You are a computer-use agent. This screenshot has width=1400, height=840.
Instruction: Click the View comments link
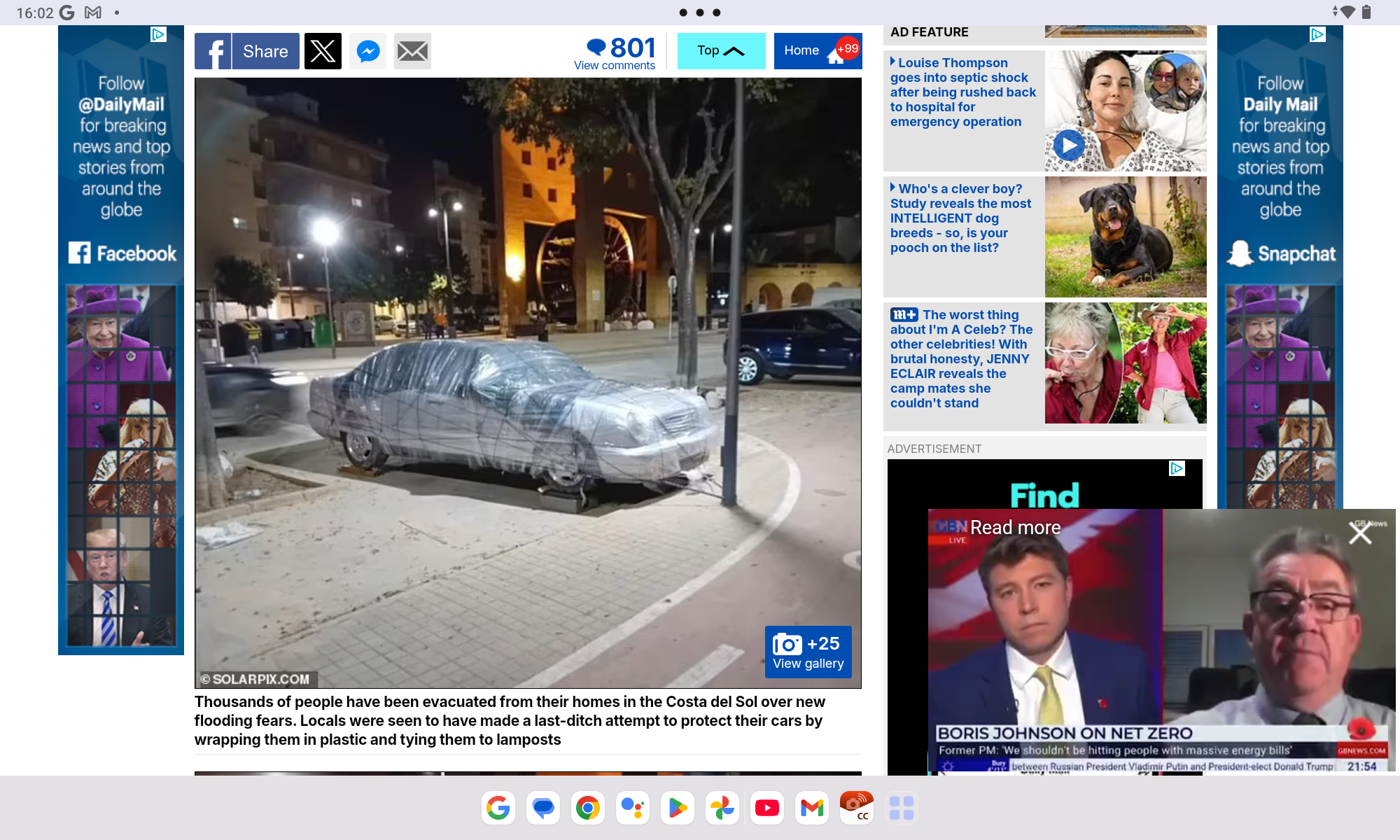coord(615,65)
